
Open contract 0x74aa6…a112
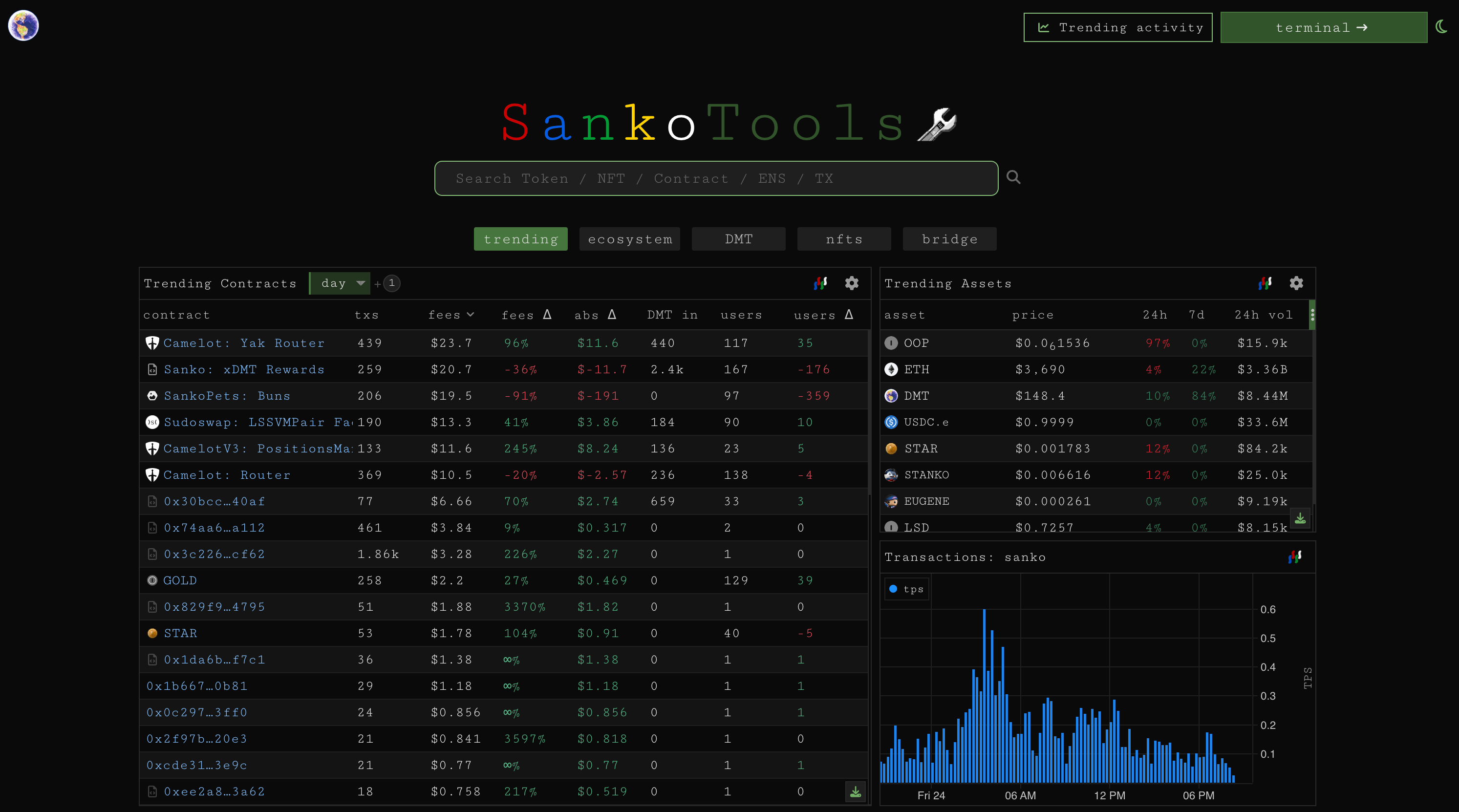[x=214, y=528]
